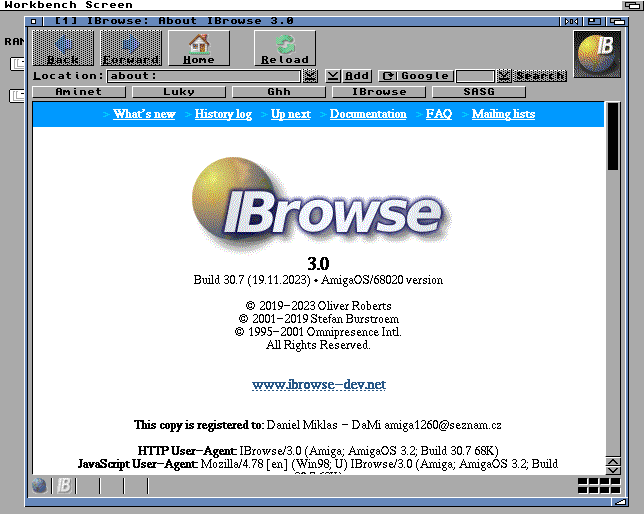The width and height of the screenshot is (644, 514).
Task: Open the search field history dropdown
Action: pos(504,76)
